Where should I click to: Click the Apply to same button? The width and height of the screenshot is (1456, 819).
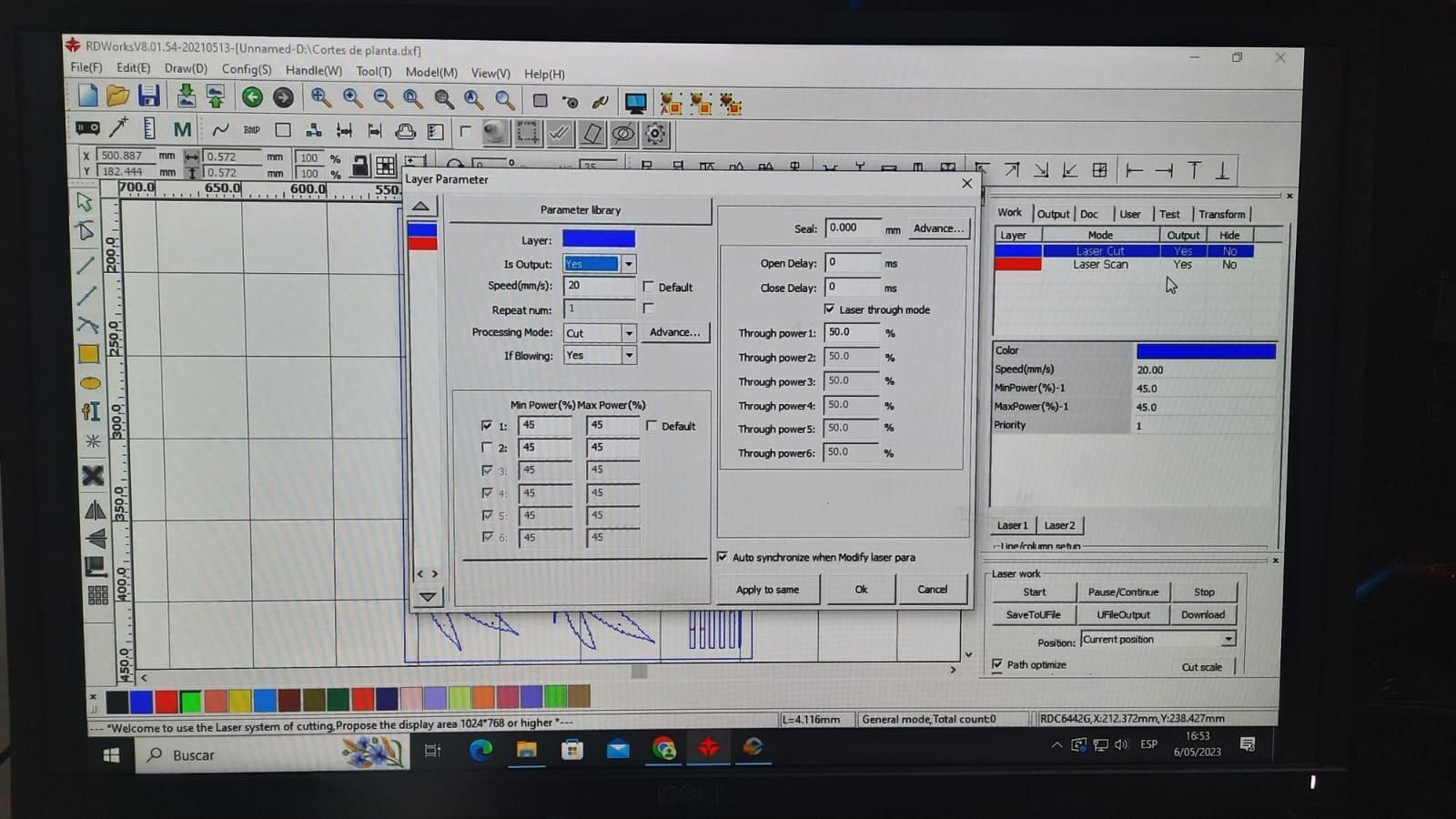(x=768, y=590)
